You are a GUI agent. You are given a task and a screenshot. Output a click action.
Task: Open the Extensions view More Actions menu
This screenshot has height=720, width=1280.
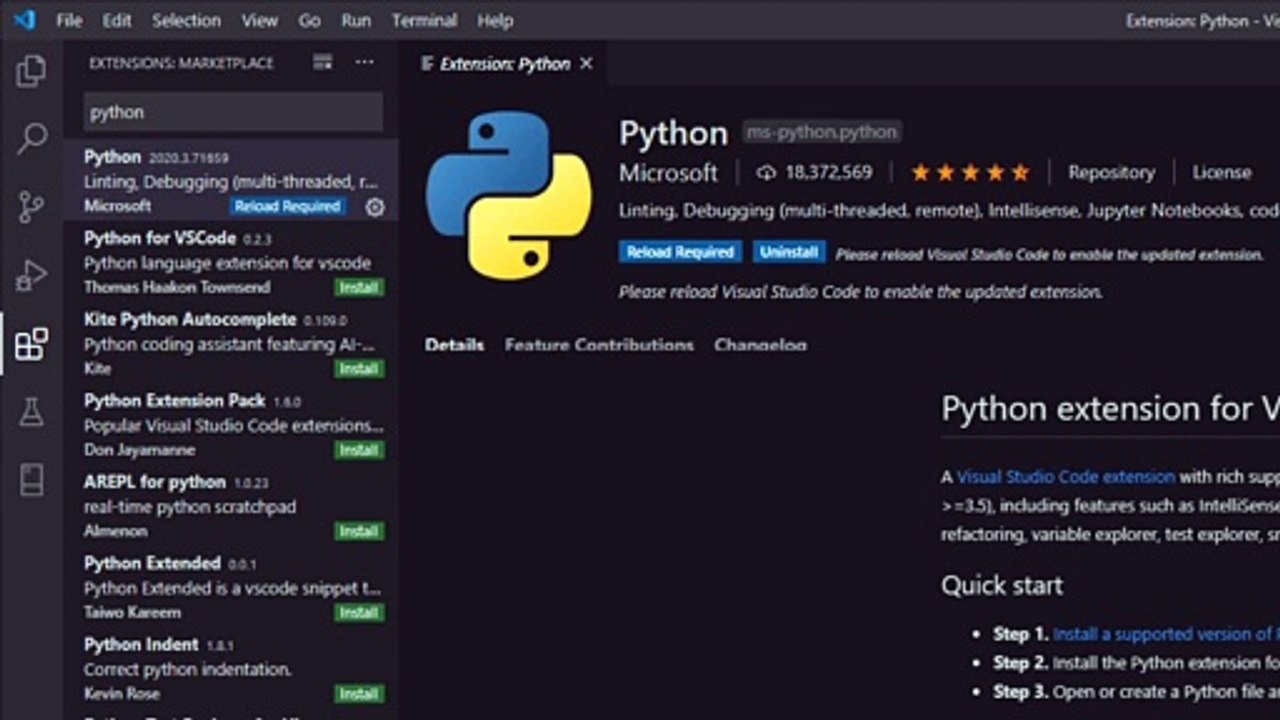click(x=364, y=62)
